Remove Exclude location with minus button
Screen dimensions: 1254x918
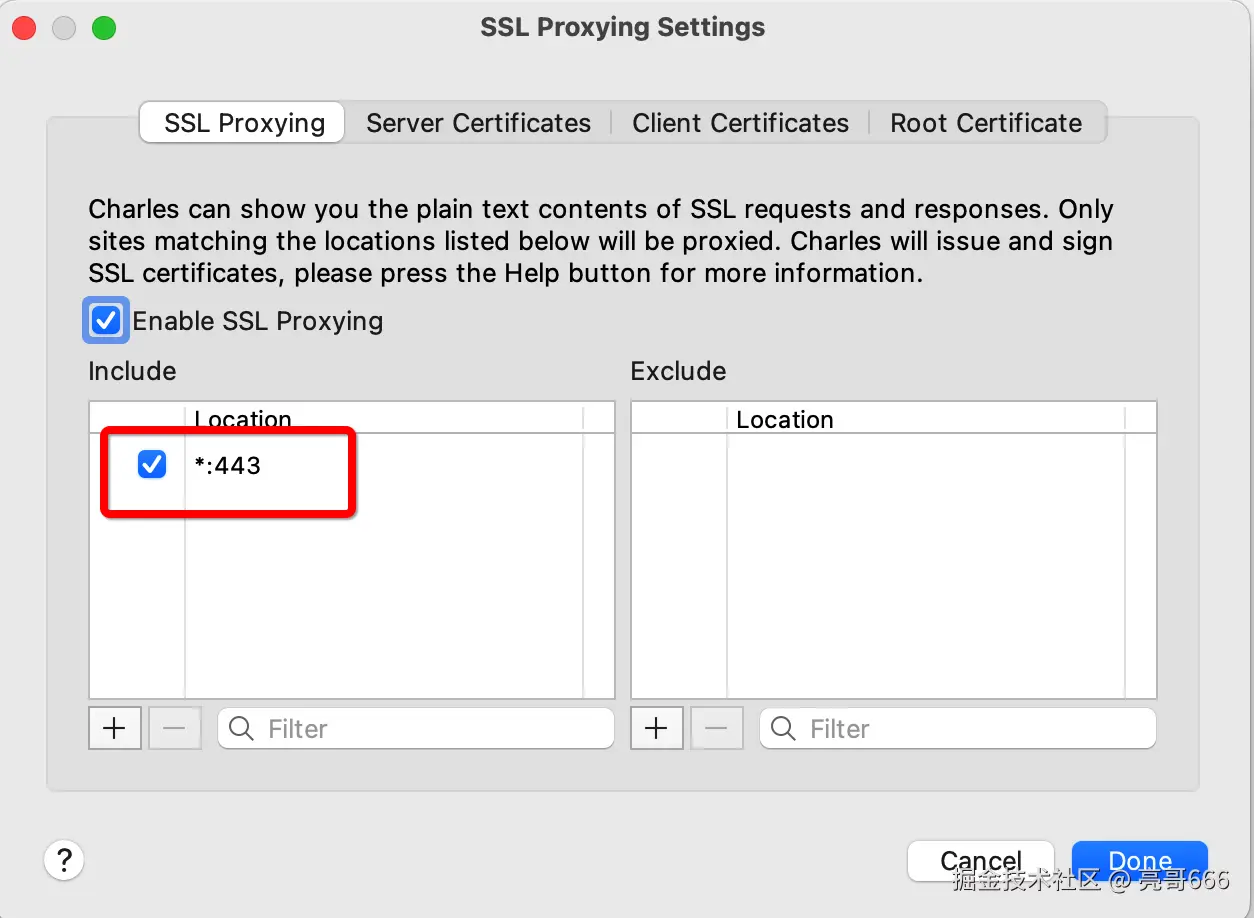[717, 728]
